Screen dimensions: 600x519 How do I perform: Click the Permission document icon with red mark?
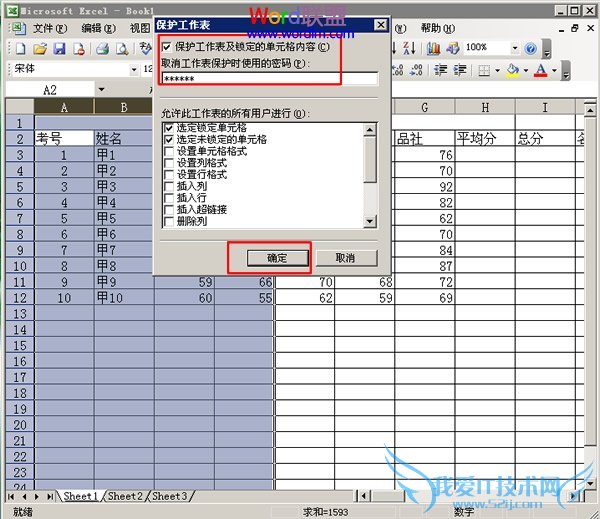click(79, 49)
